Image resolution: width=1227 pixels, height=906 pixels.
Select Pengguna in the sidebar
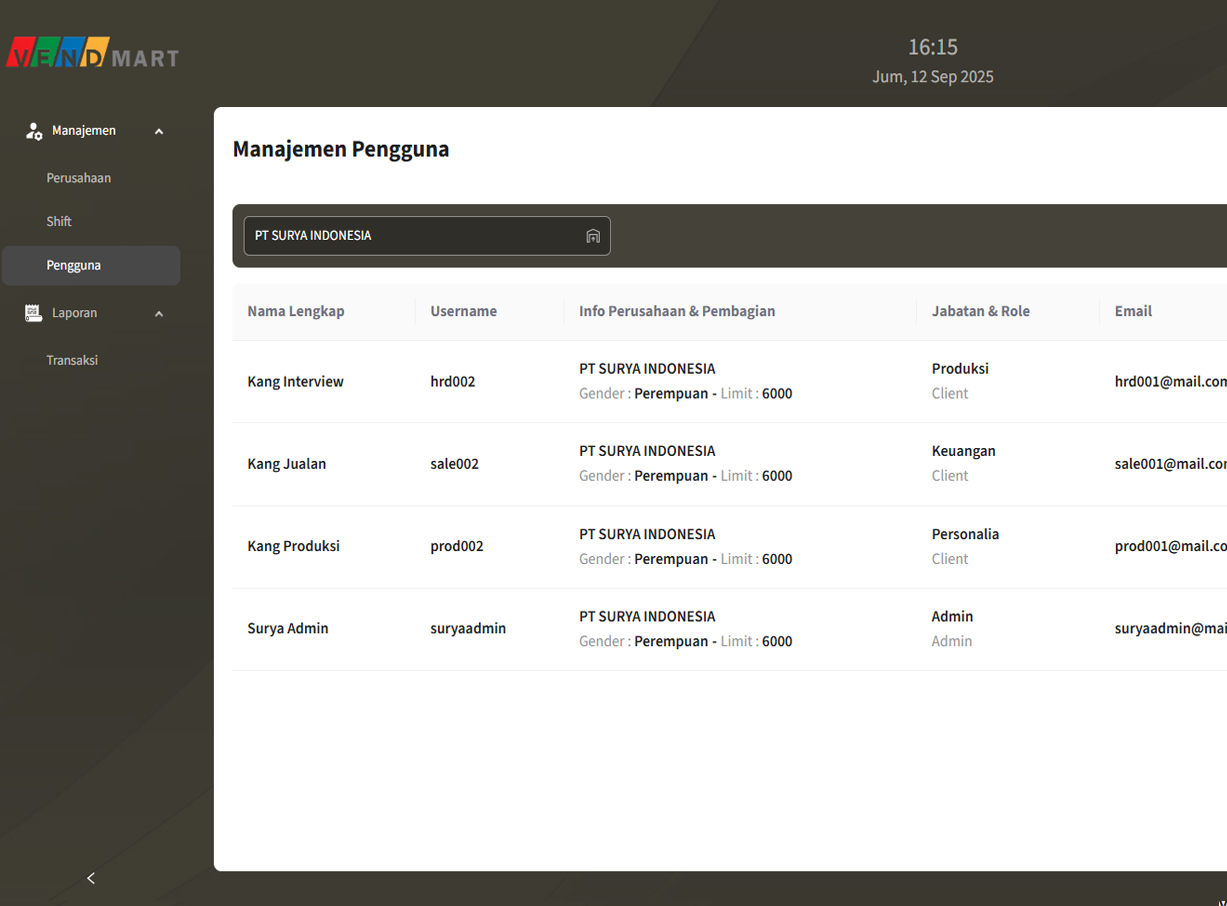pyautogui.click(x=74, y=265)
